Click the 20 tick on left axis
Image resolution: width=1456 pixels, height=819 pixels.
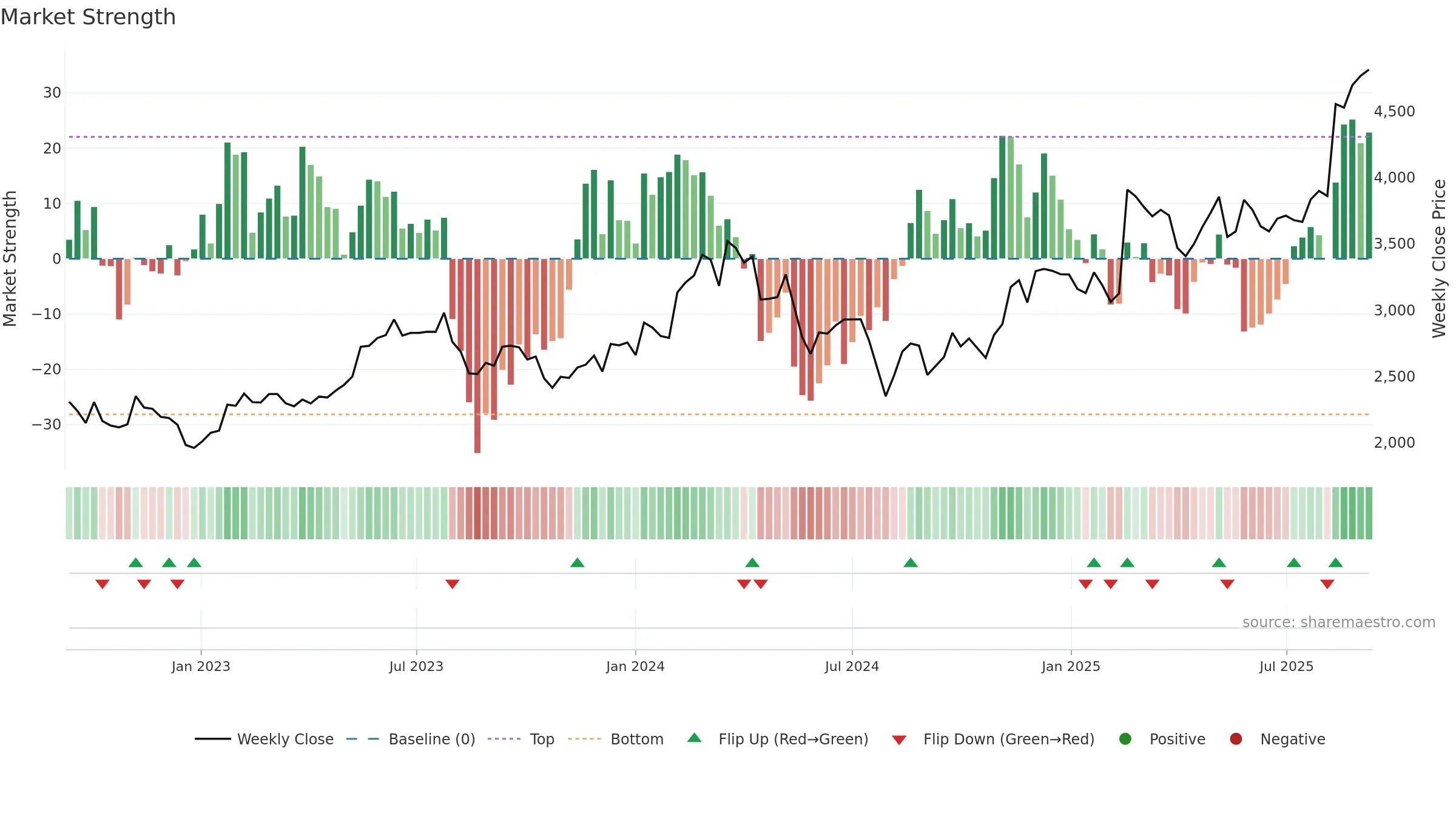52,148
